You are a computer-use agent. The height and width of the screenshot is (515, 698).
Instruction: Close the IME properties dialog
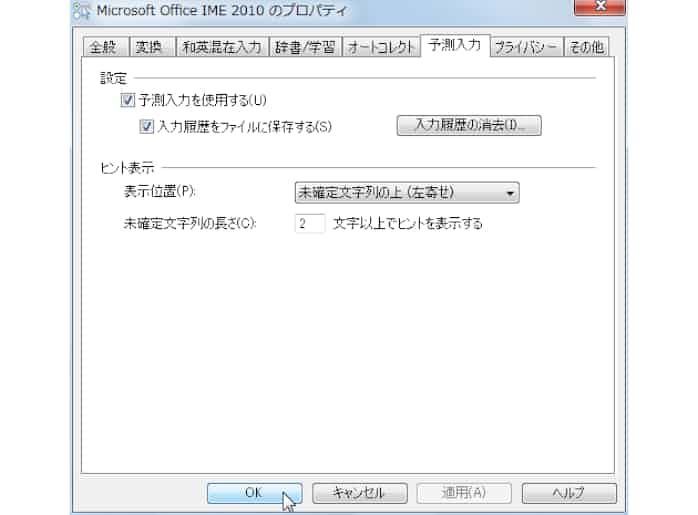tap(599, 6)
